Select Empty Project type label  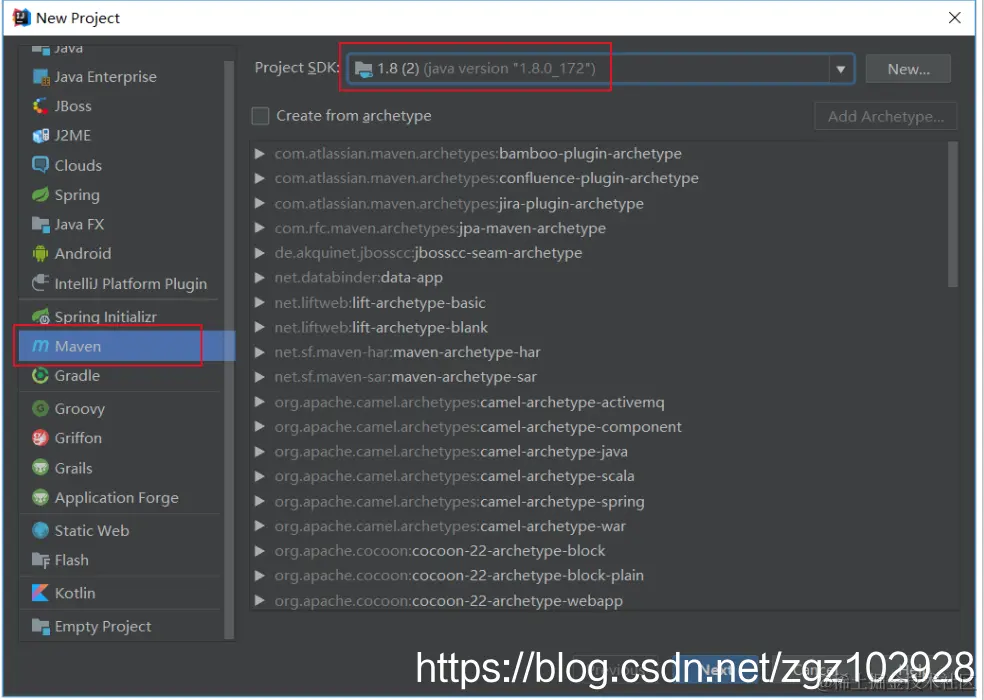[x=103, y=627]
